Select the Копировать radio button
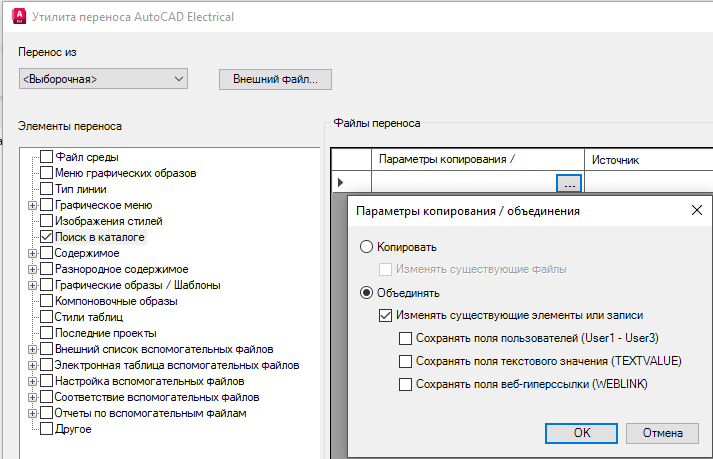The image size is (713, 459). tap(367, 247)
